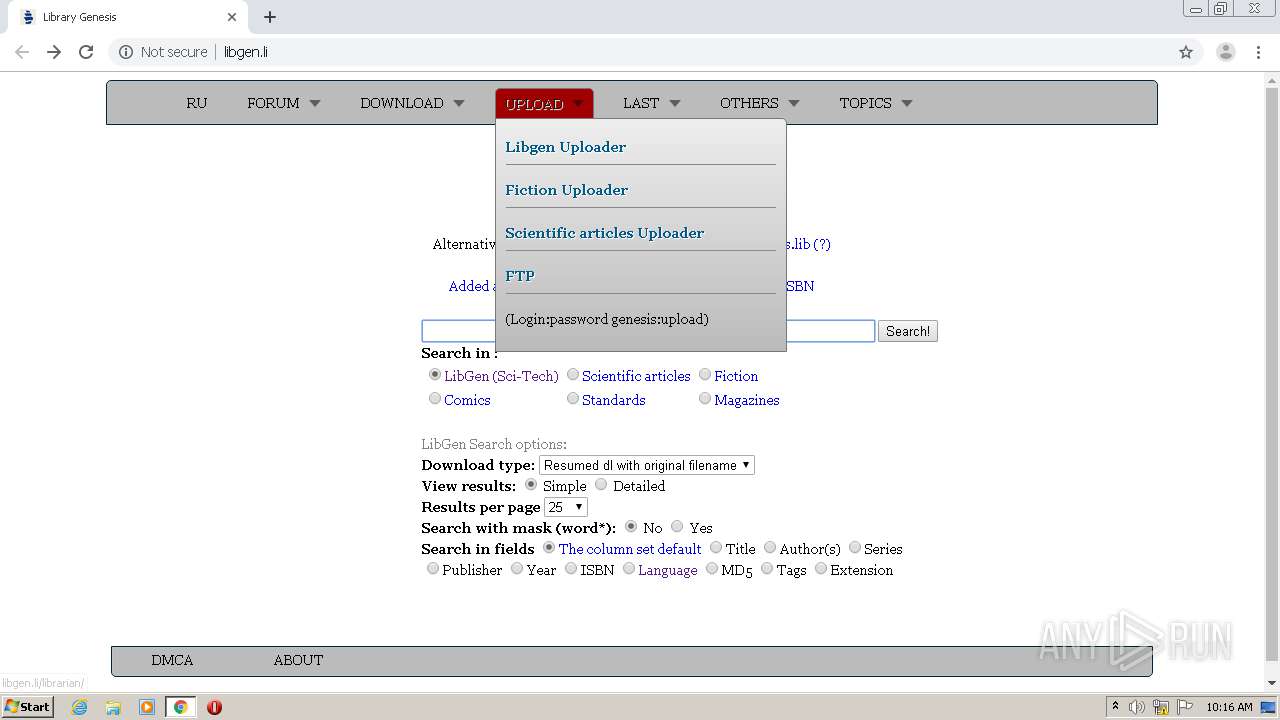This screenshot has width=1280, height=720.
Task: Show hidden system tray icons
Action: pos(1115,707)
